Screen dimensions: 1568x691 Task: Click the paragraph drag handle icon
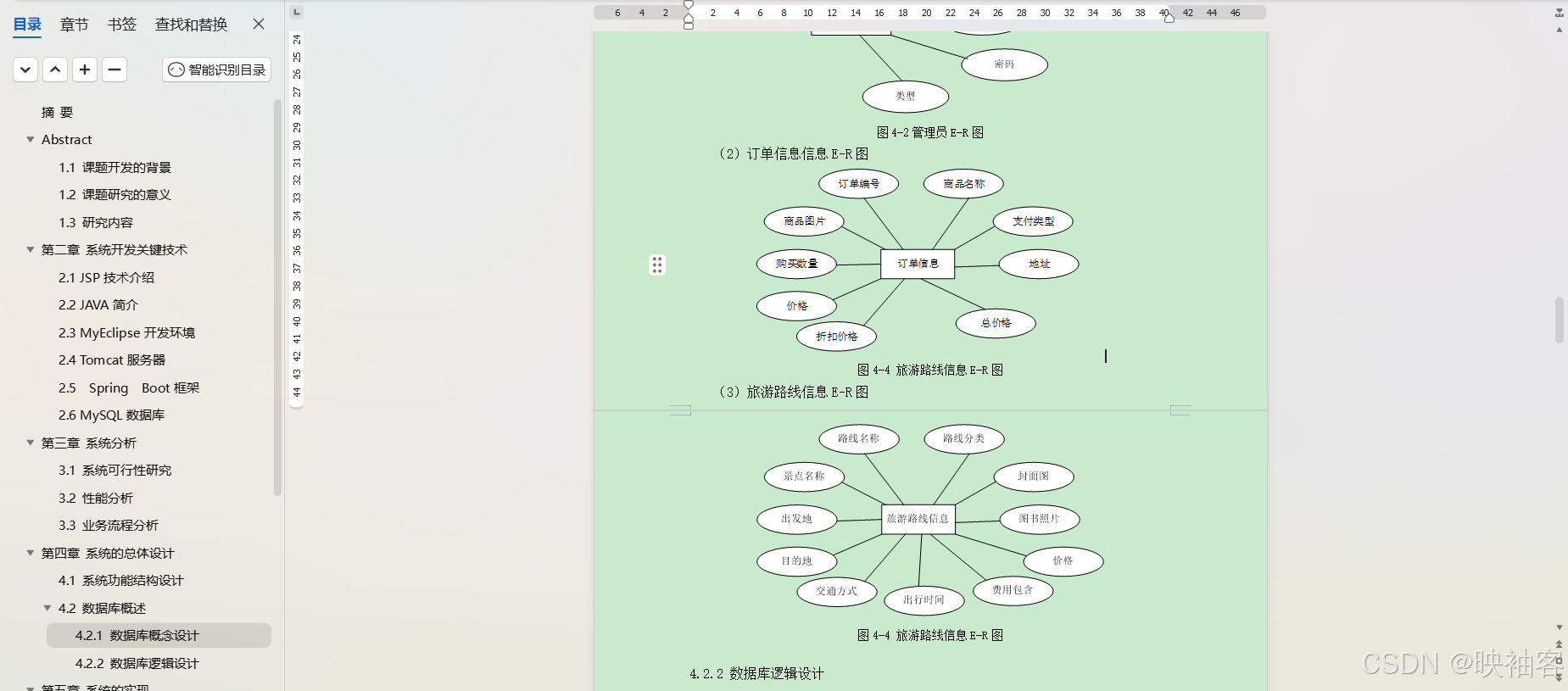tap(657, 265)
